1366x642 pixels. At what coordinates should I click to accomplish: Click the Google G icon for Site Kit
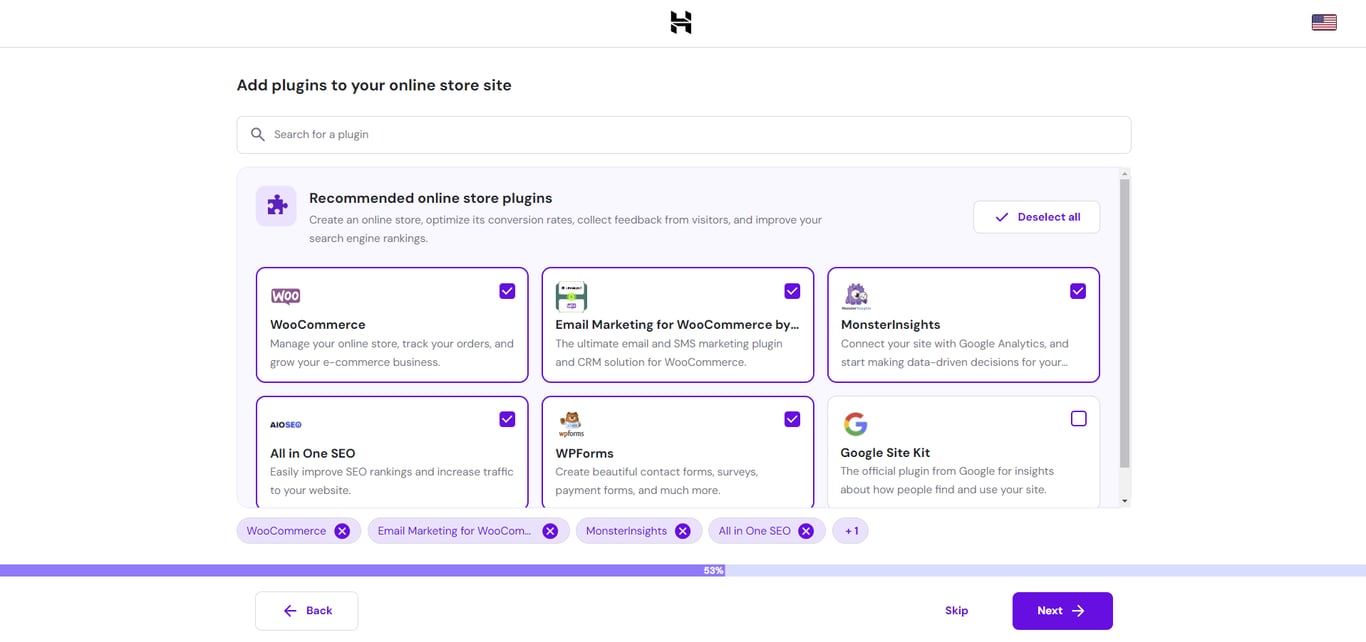click(x=856, y=423)
